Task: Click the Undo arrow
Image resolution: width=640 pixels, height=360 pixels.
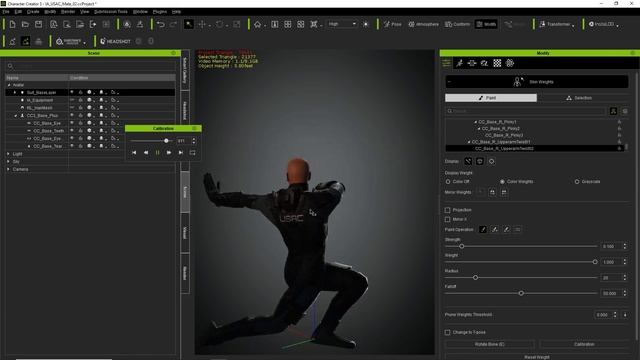Action: (x=161, y=24)
